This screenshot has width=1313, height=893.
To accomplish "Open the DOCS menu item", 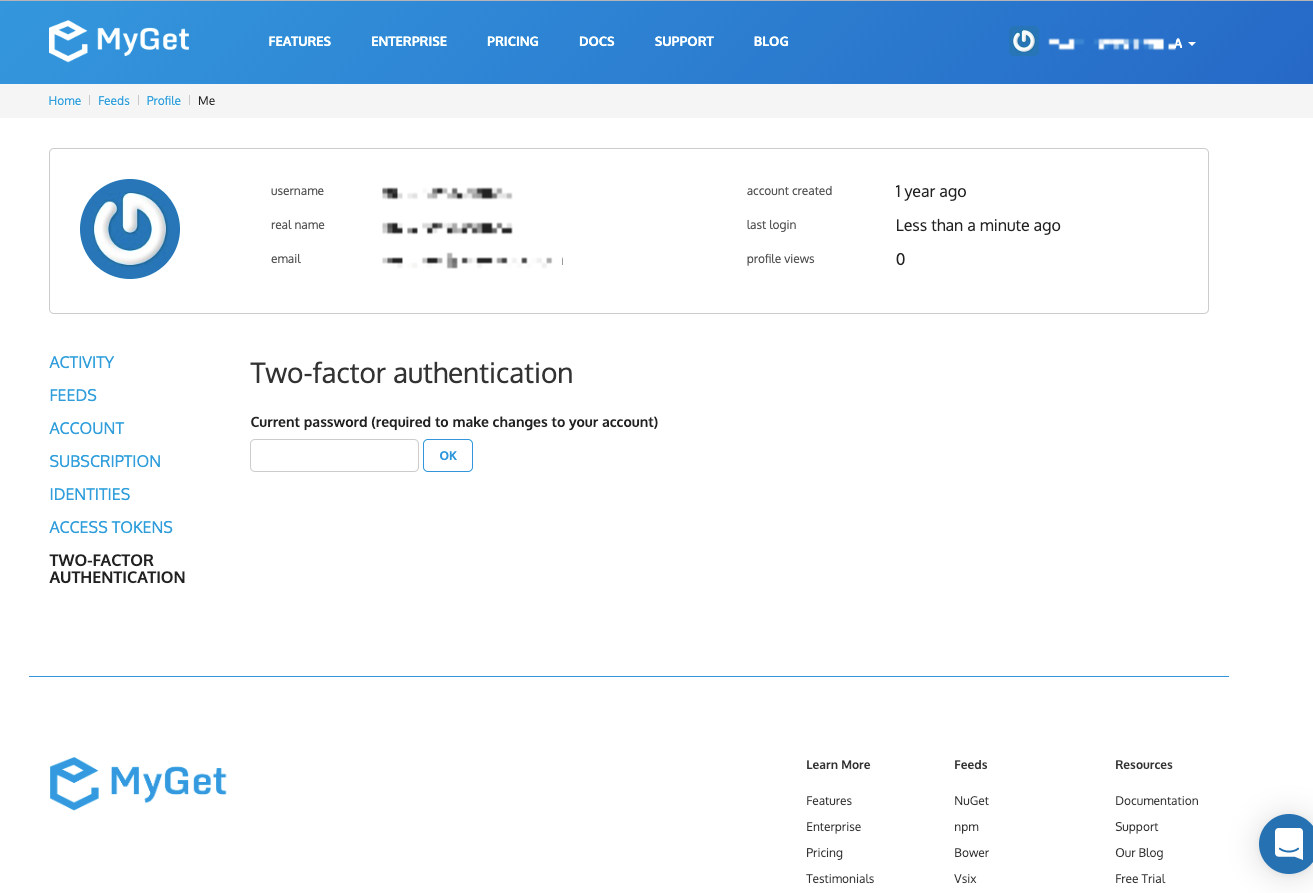I will coord(597,42).
